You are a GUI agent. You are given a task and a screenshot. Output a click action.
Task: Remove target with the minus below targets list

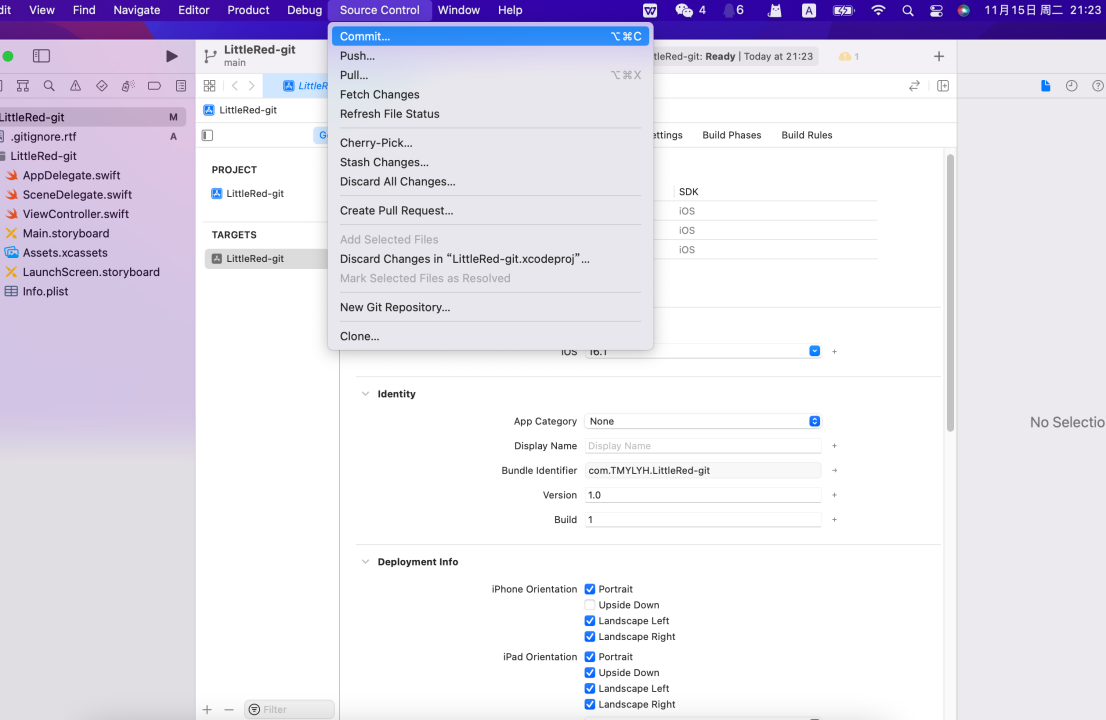pos(229,709)
